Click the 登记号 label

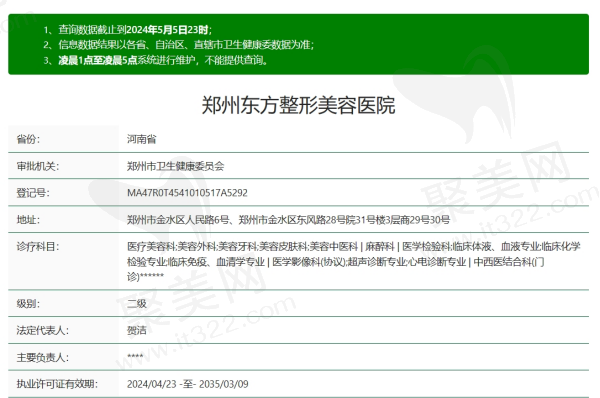click(33, 193)
